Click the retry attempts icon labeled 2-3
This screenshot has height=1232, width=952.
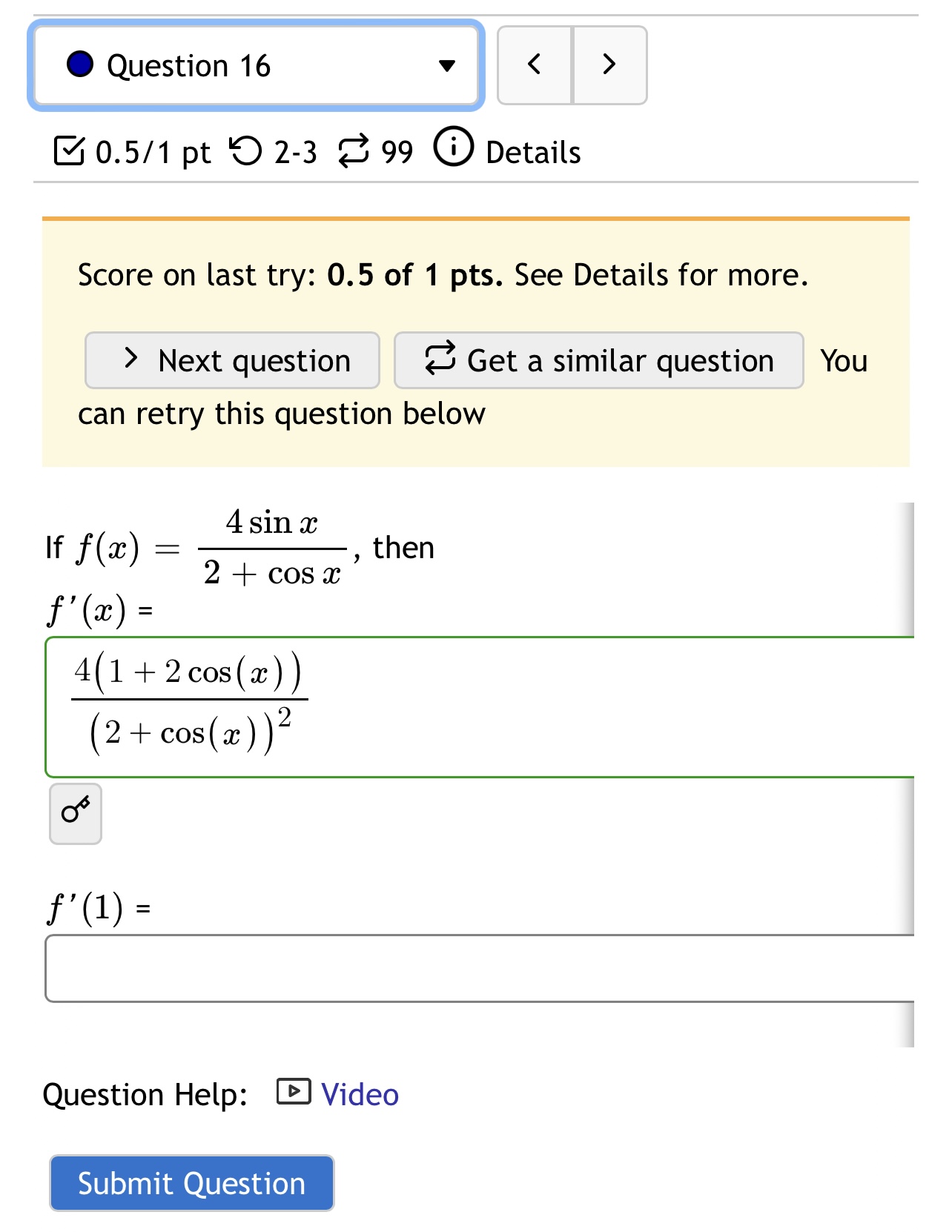point(245,150)
